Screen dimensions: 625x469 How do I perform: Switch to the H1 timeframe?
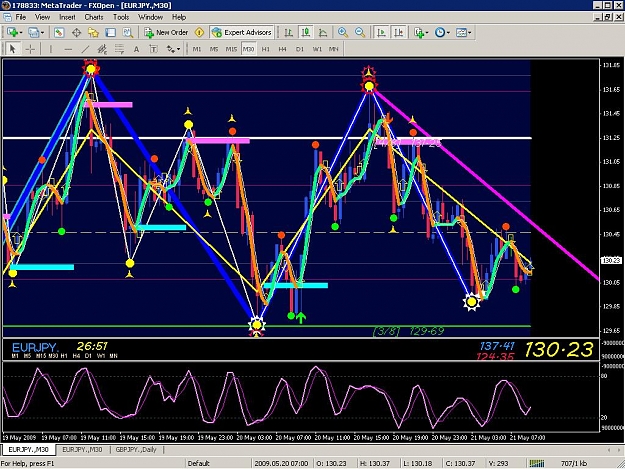pos(265,49)
